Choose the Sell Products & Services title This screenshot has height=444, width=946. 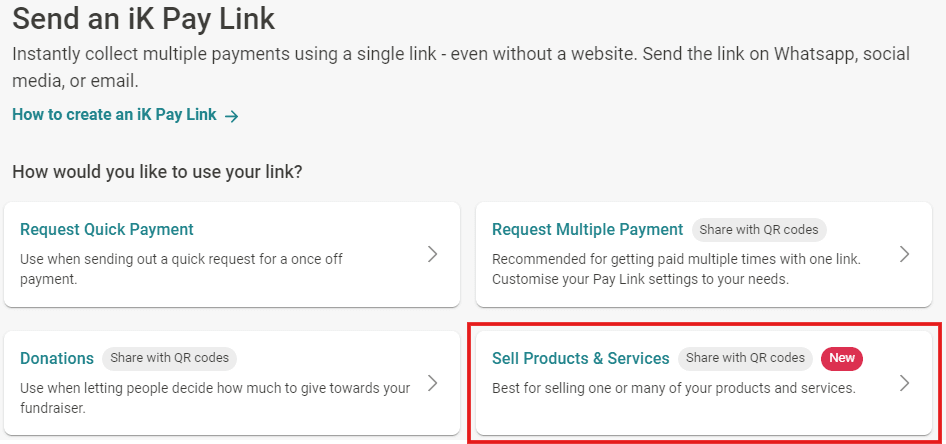click(x=580, y=358)
